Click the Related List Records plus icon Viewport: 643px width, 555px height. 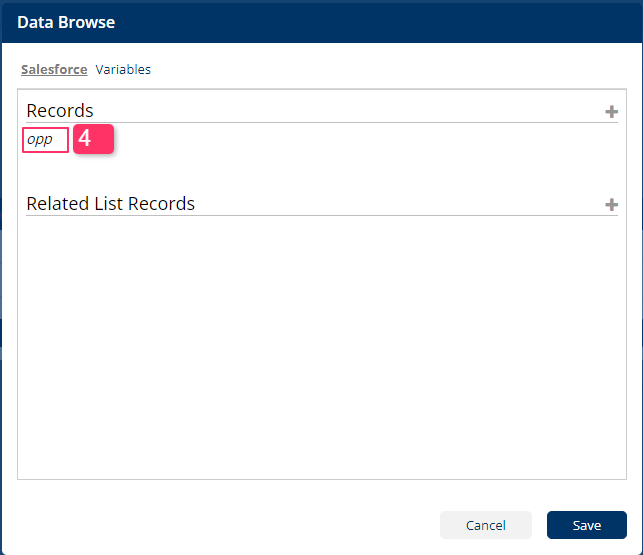click(611, 205)
